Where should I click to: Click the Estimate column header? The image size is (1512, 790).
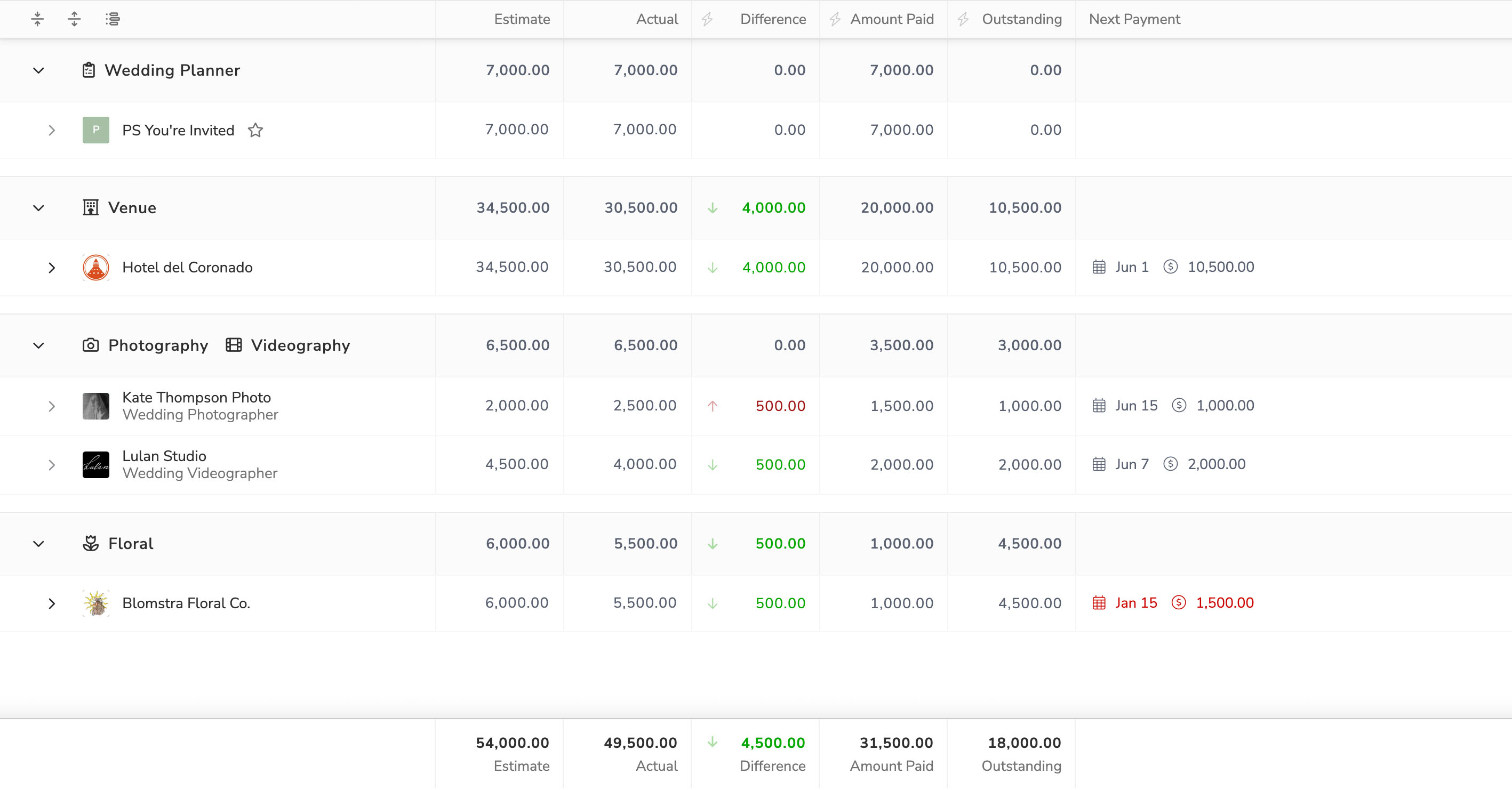(521, 19)
